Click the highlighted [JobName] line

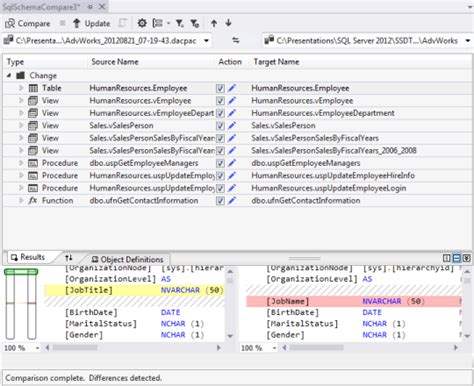[354, 301]
